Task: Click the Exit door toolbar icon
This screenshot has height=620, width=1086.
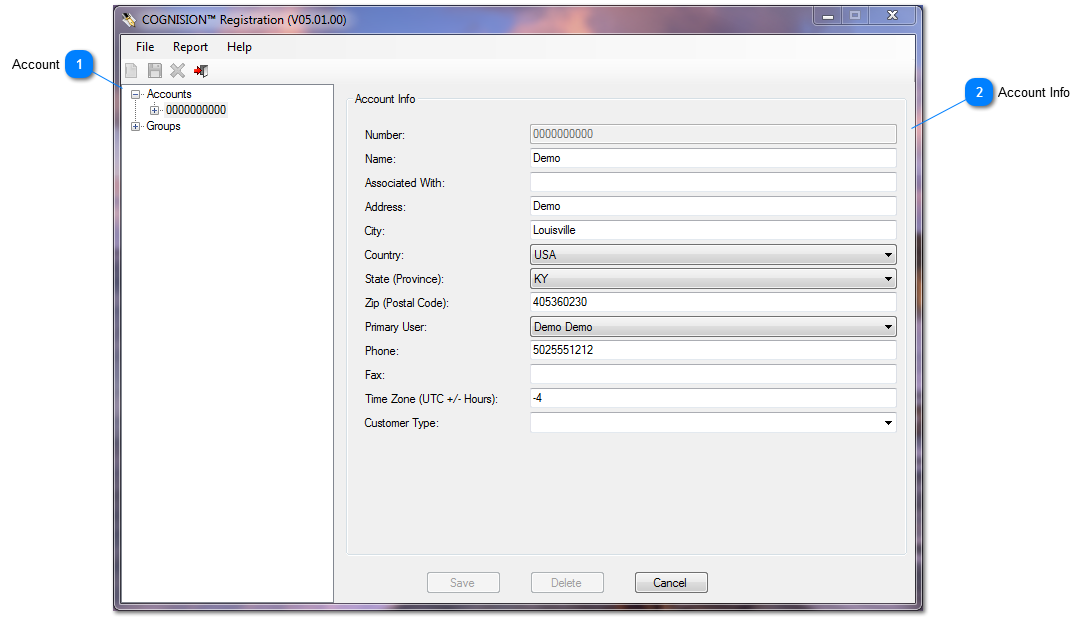Action: coord(201,71)
